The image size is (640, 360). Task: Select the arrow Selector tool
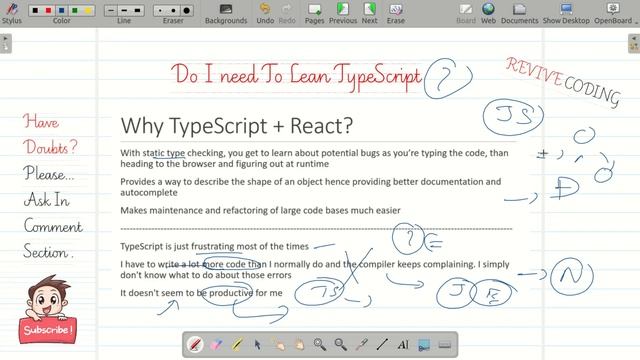click(258, 344)
